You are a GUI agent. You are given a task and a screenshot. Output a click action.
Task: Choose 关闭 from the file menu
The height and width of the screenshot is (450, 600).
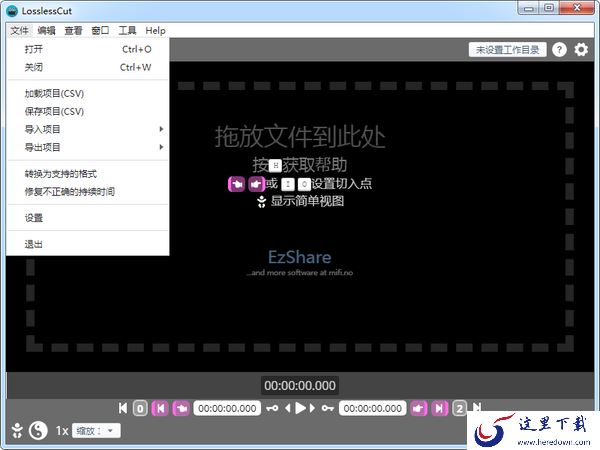coord(88,67)
